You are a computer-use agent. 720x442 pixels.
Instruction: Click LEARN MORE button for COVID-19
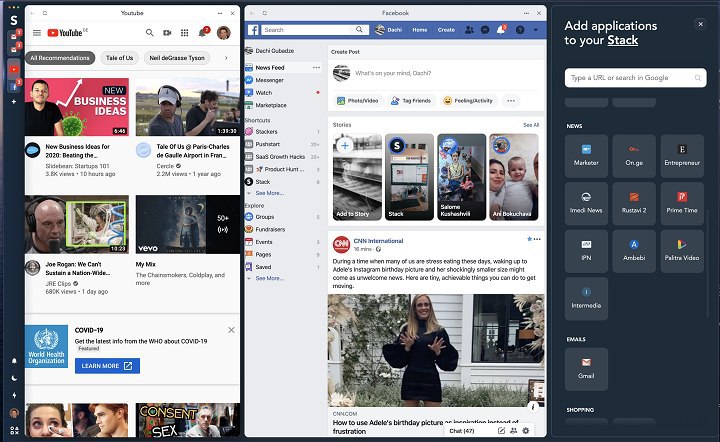coord(107,366)
